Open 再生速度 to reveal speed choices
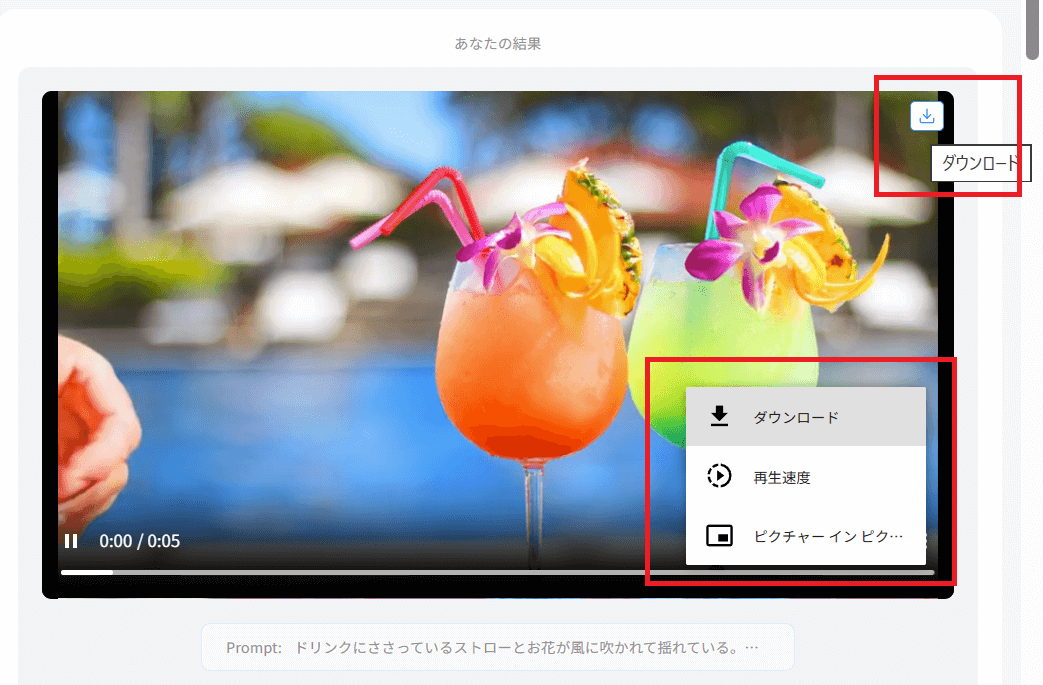Screen dimensions: 1043x685 click(790, 476)
